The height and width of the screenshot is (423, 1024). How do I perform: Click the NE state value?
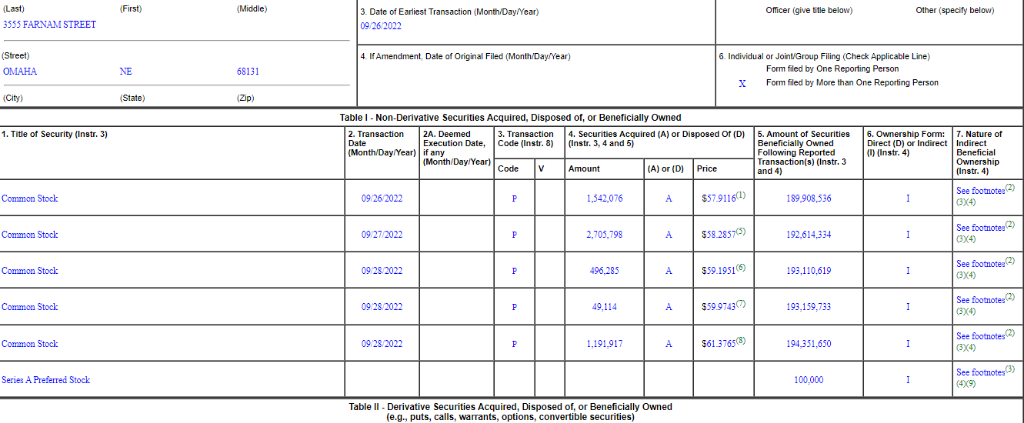click(125, 72)
